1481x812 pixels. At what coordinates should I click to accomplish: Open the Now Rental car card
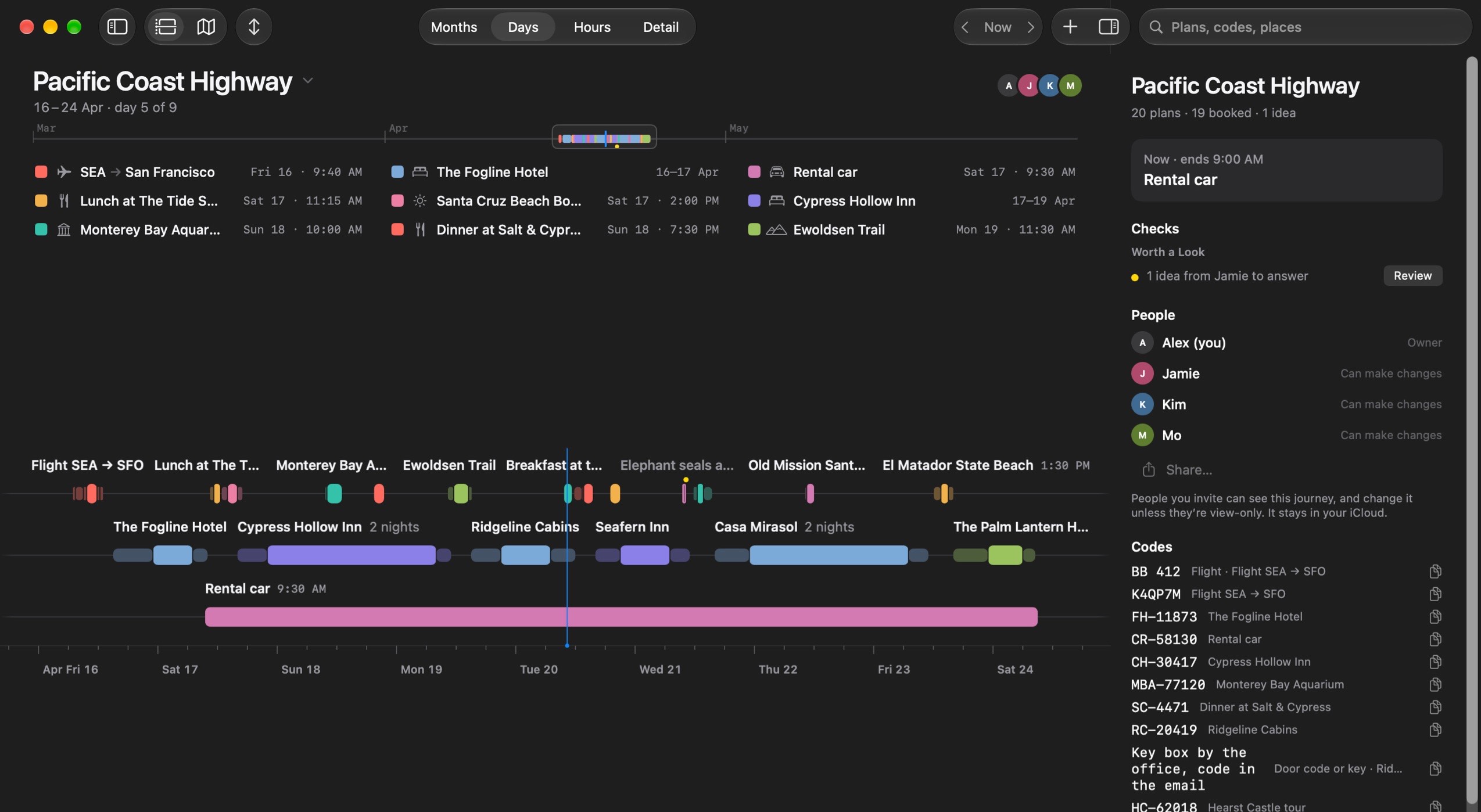(1286, 170)
